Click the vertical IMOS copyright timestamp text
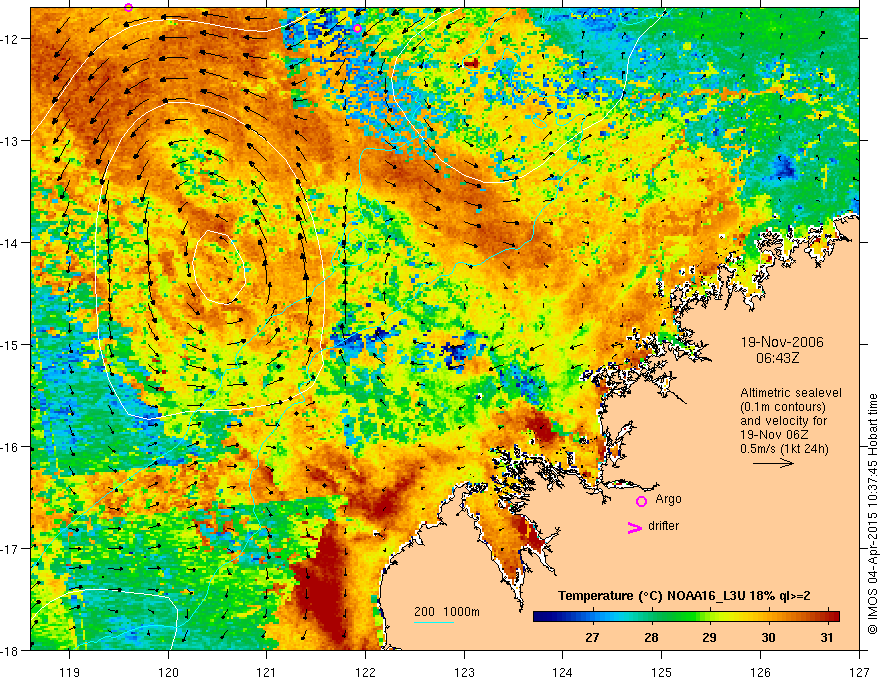The width and height of the screenshot is (880, 680). tap(872, 515)
